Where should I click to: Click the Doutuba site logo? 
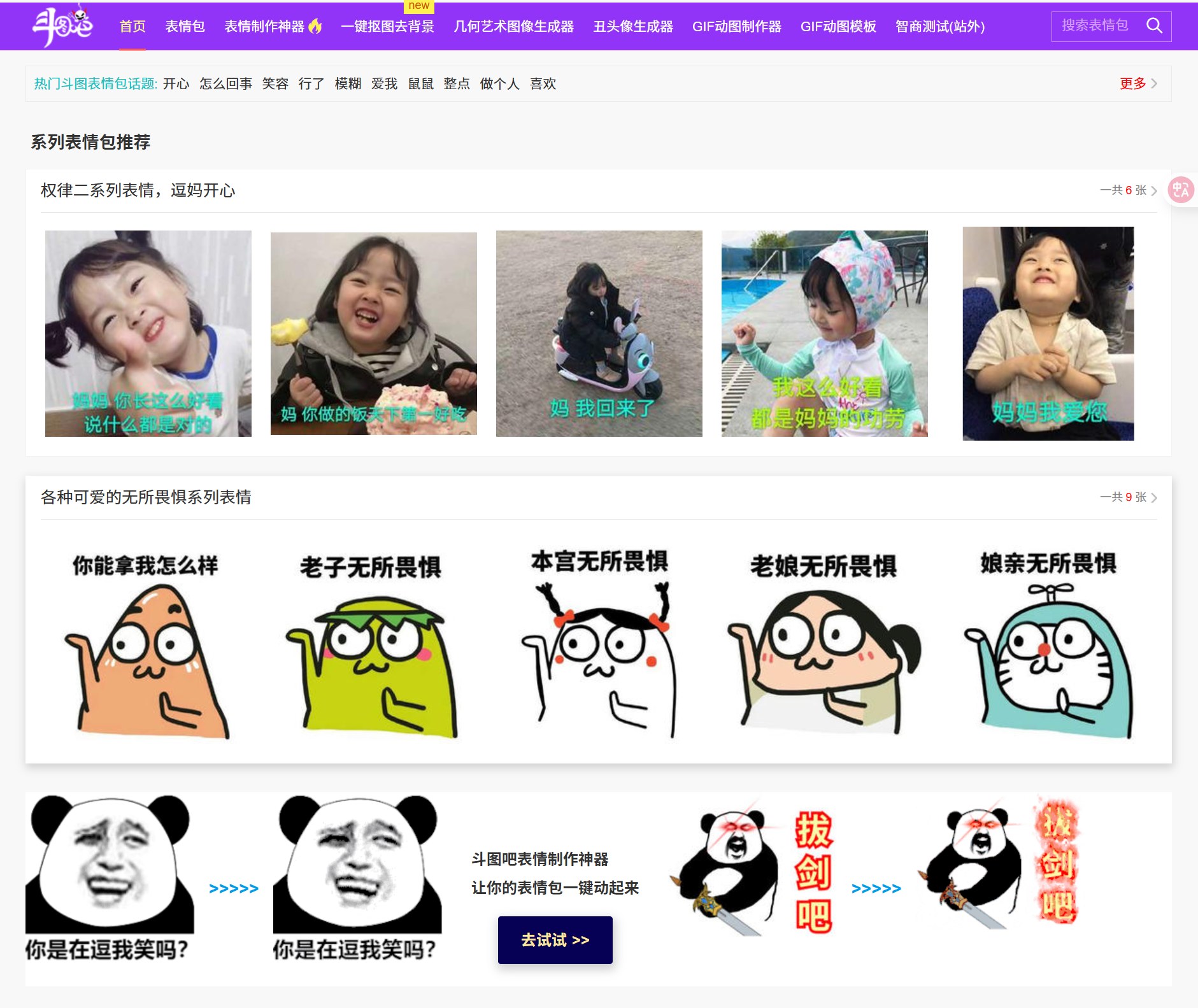[x=62, y=26]
